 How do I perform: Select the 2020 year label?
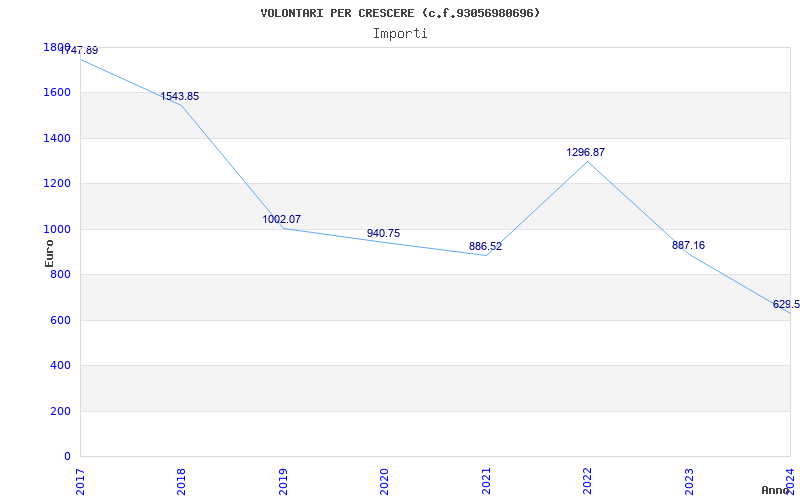384,482
